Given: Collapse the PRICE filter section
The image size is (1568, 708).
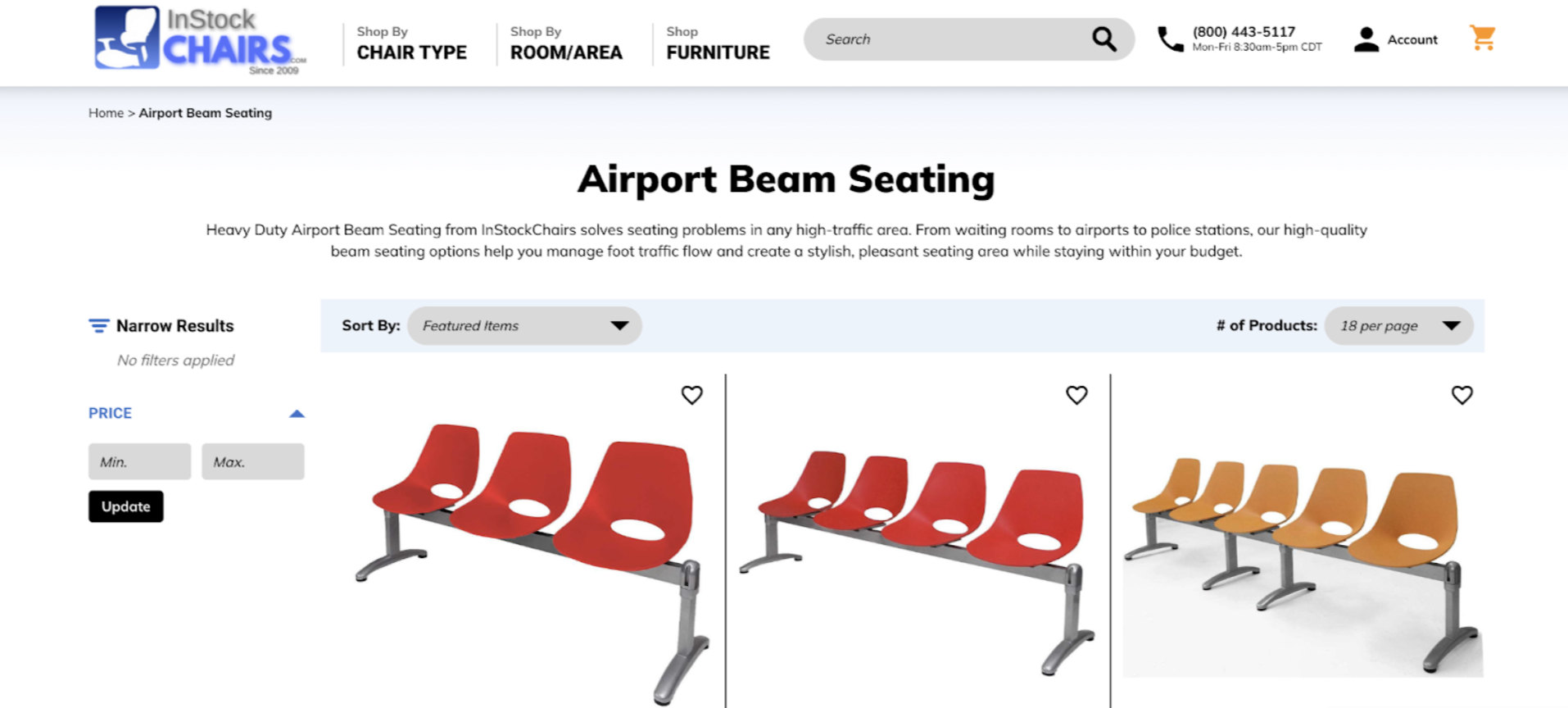Looking at the screenshot, I should [x=297, y=414].
